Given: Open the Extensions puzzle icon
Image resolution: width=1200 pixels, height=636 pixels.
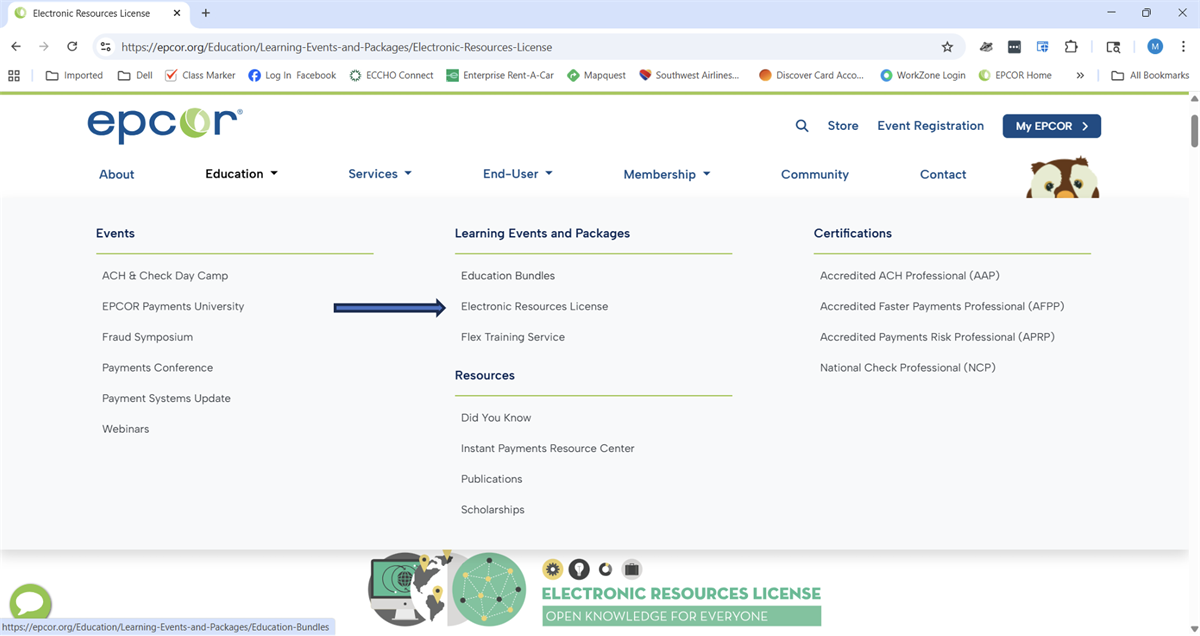Looking at the screenshot, I should tap(1071, 46).
